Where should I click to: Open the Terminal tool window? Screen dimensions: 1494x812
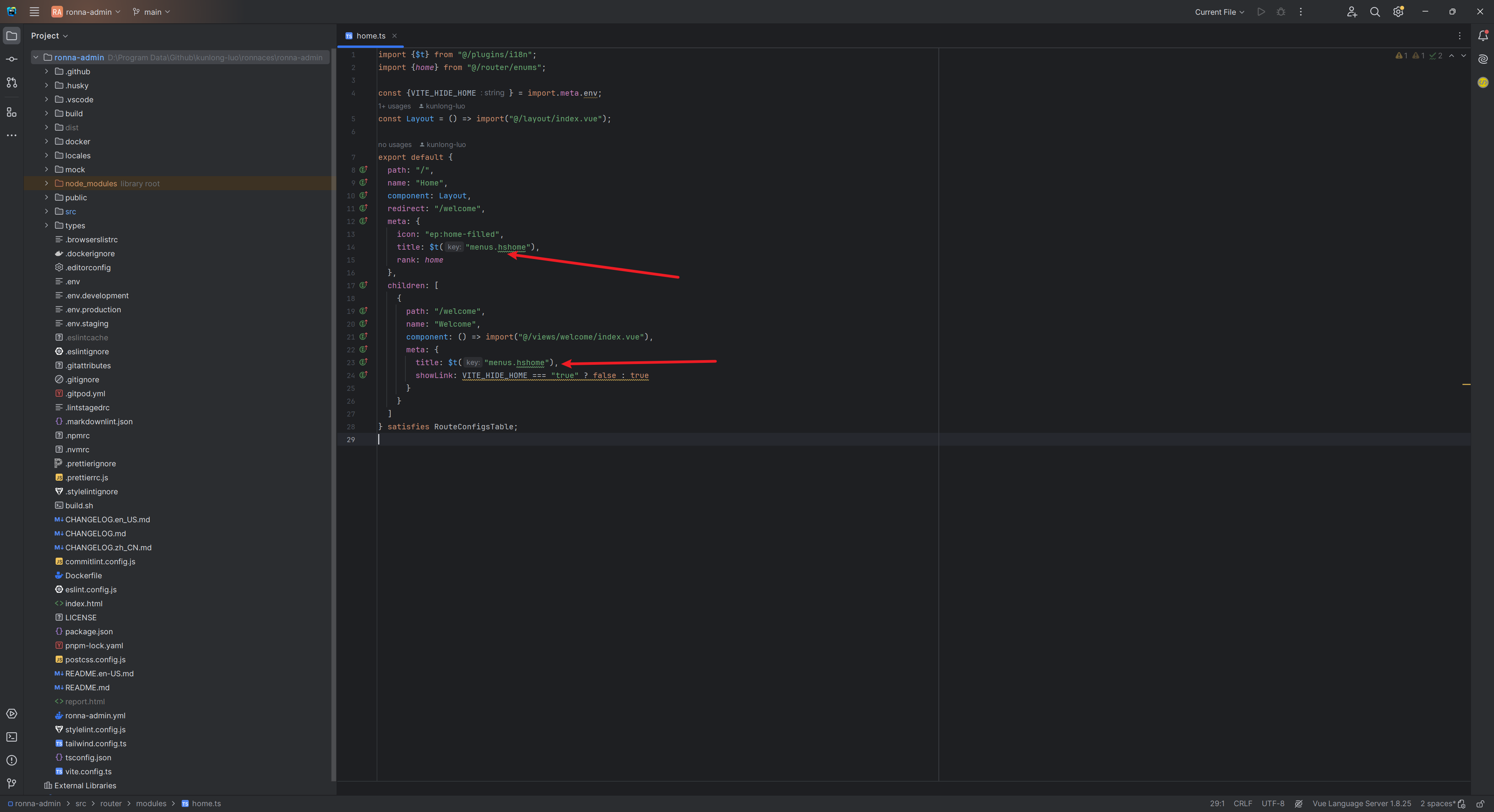point(12,737)
